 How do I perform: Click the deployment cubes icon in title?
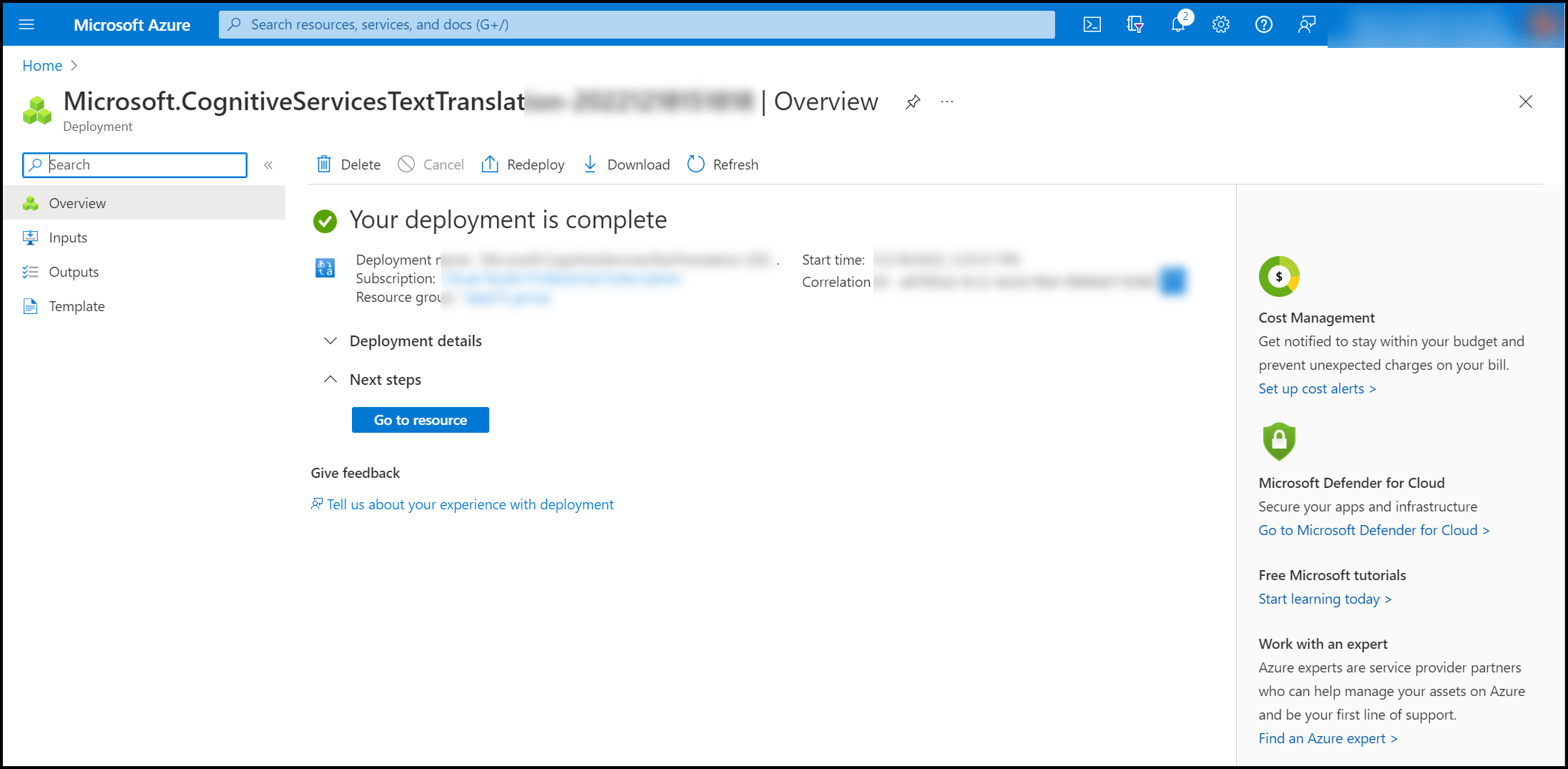click(x=37, y=111)
